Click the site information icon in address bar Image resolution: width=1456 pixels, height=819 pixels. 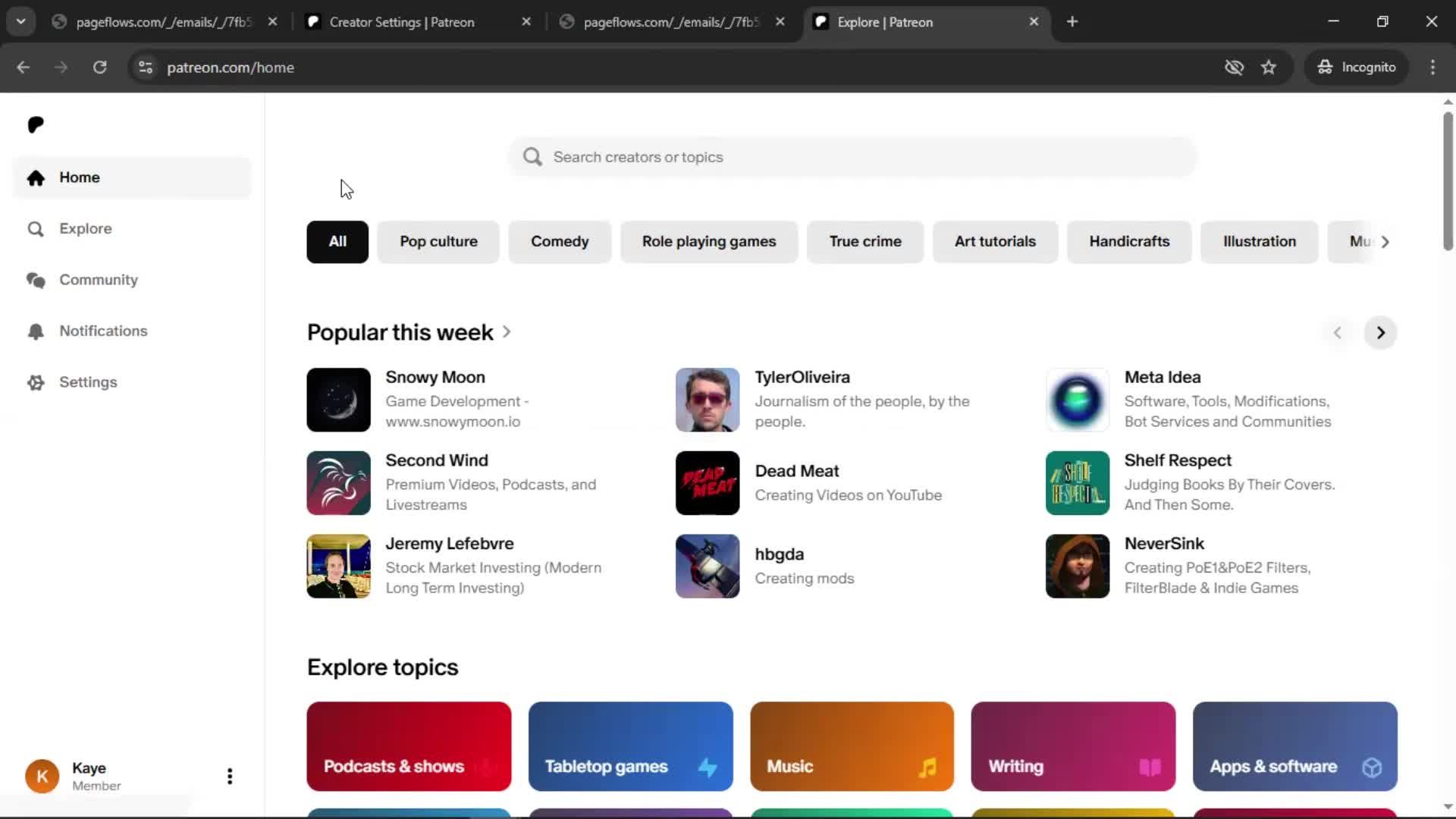click(x=146, y=67)
